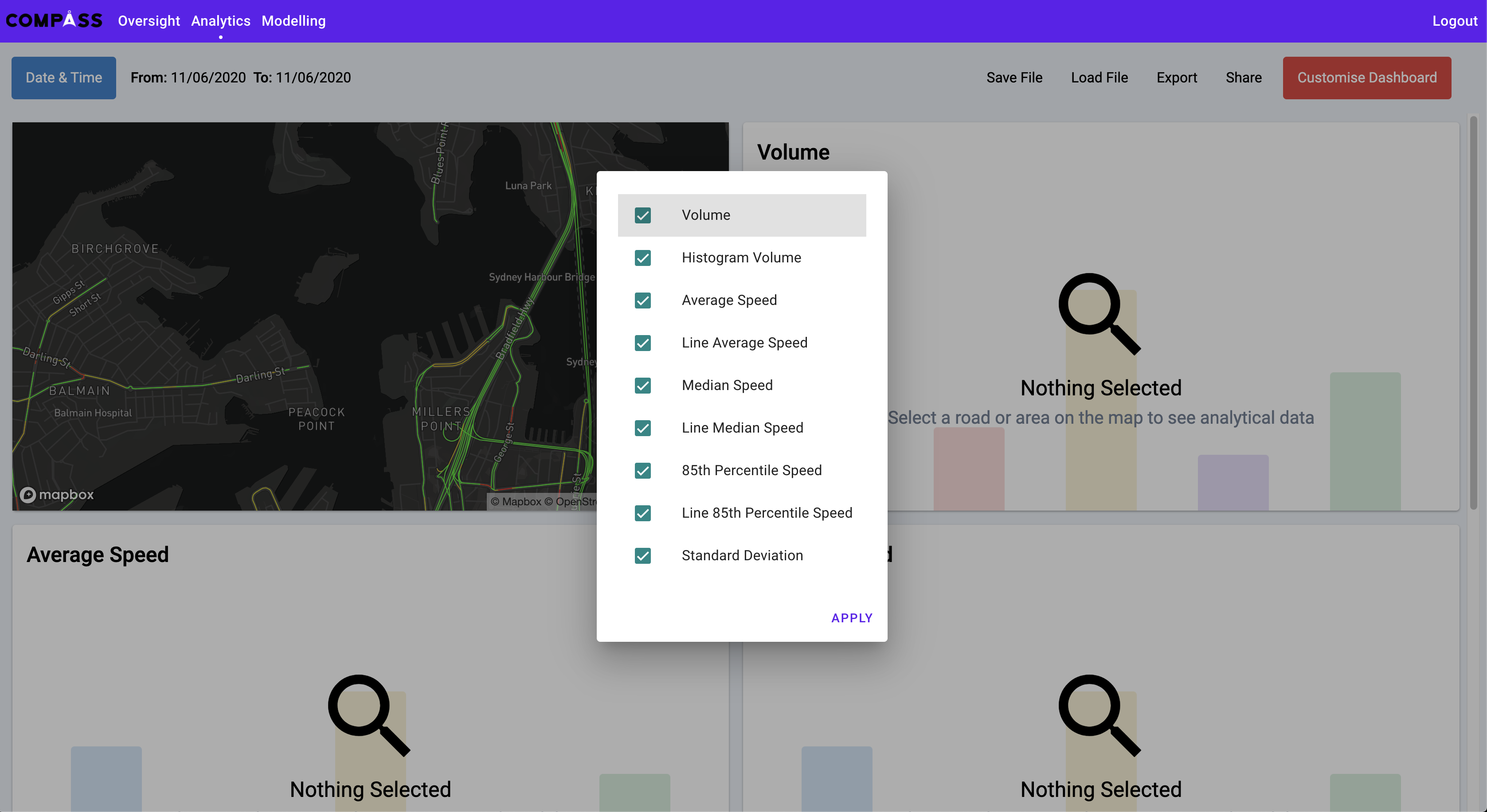Toggle the Line Average Speed checkbox
The image size is (1487, 812).
(642, 343)
